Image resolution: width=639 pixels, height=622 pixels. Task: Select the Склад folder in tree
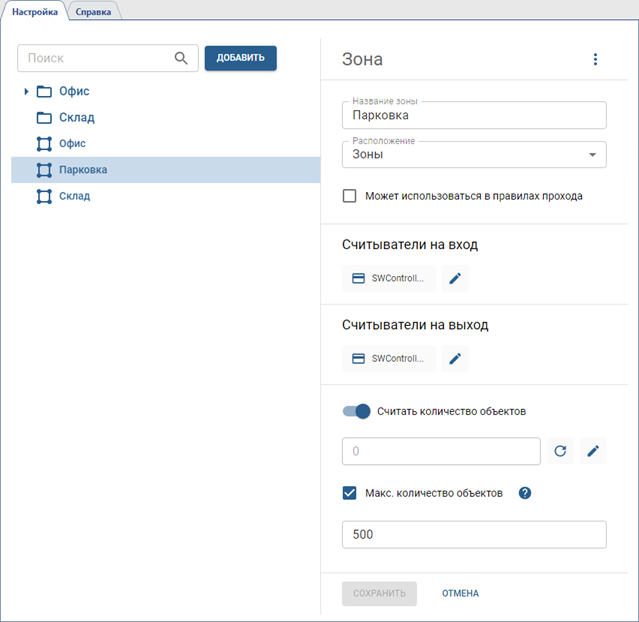point(76,118)
